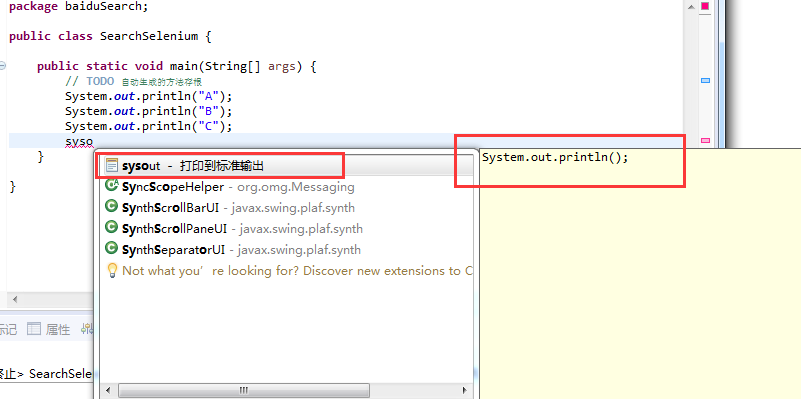
Task: Open the "Discover new extensions" suggestion
Action: pos(286,271)
